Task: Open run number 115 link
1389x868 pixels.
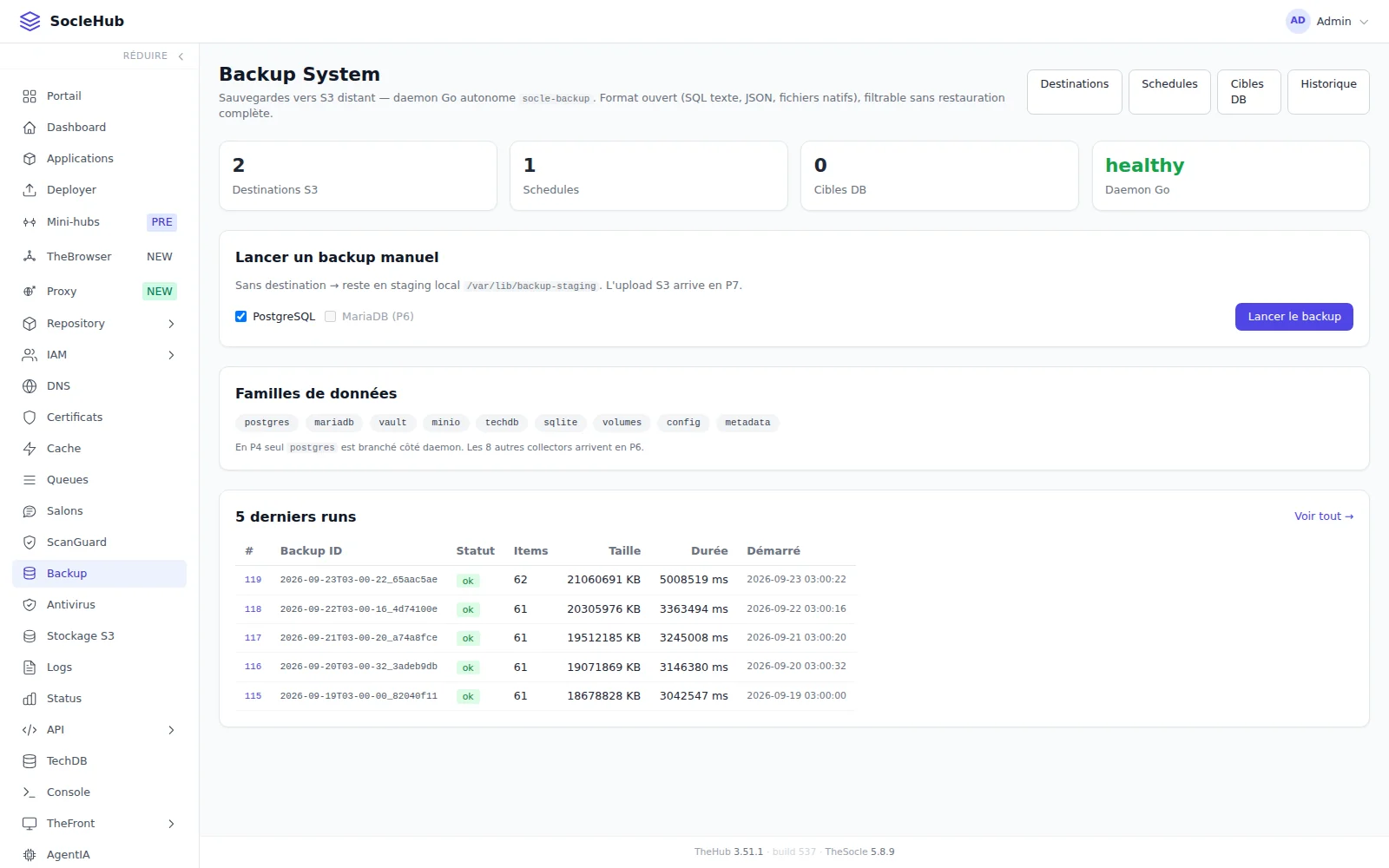Action: coord(253,696)
